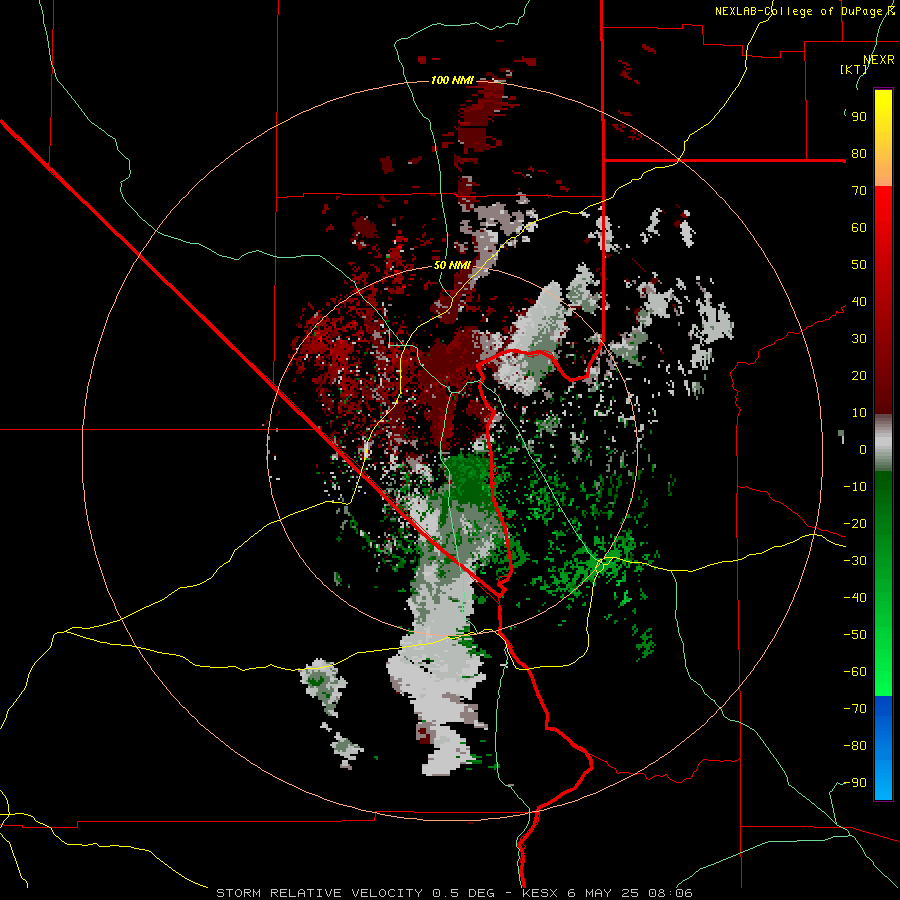Click the blue segment of the color bar
Screen dimensions: 900x900
pos(883,747)
